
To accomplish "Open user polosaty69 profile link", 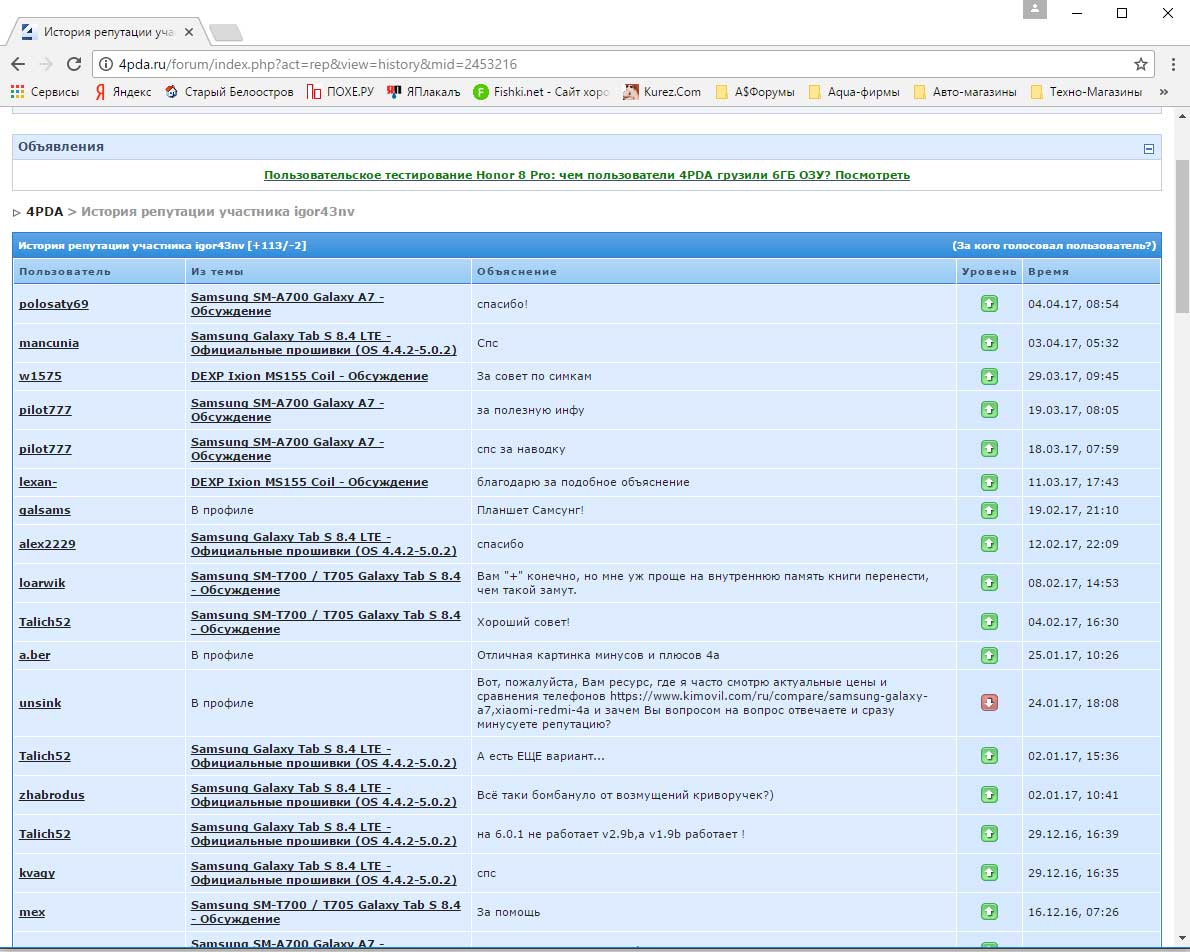I will tap(54, 304).
